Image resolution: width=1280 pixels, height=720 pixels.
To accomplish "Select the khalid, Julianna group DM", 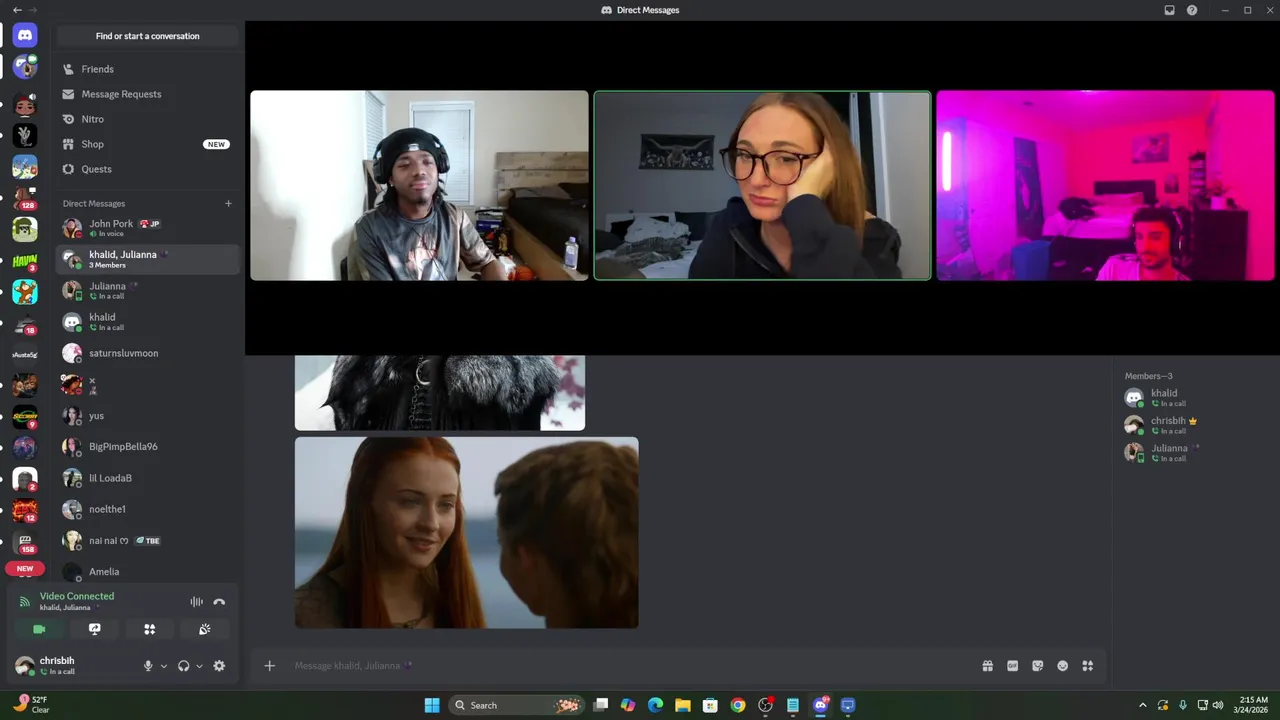I will (147, 259).
